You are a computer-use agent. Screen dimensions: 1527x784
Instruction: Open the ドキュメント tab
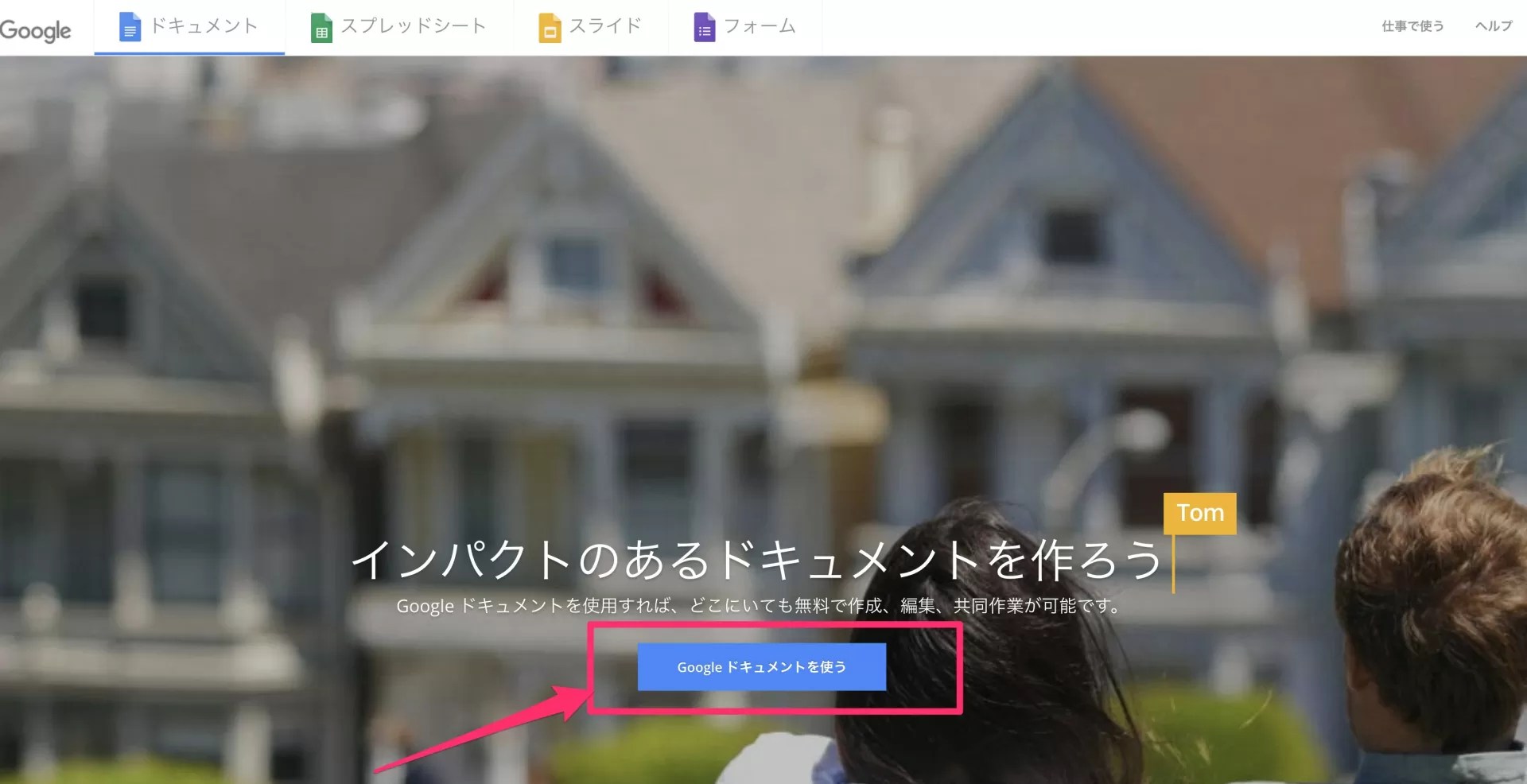point(189,27)
